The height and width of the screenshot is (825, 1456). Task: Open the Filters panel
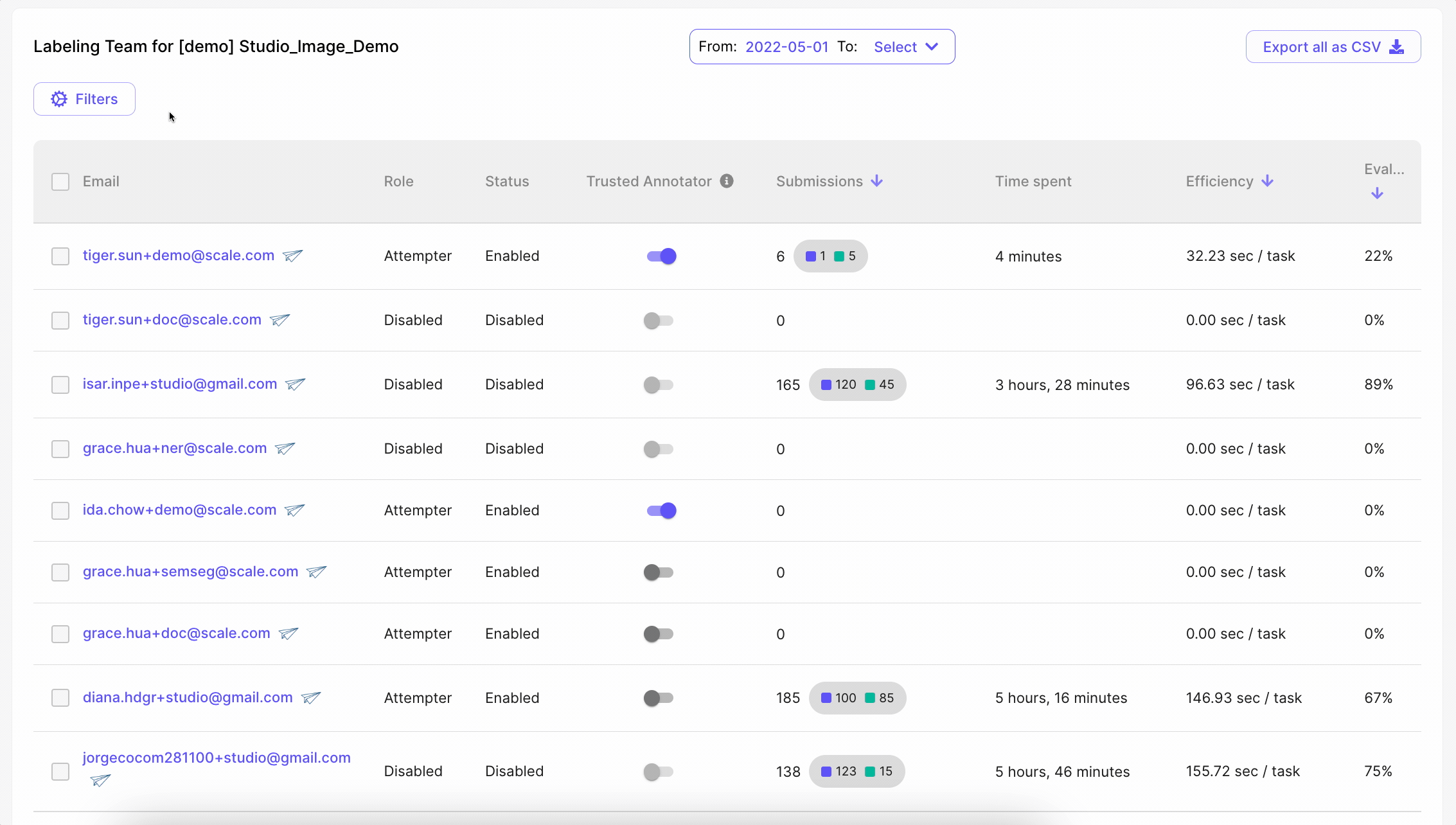84,99
